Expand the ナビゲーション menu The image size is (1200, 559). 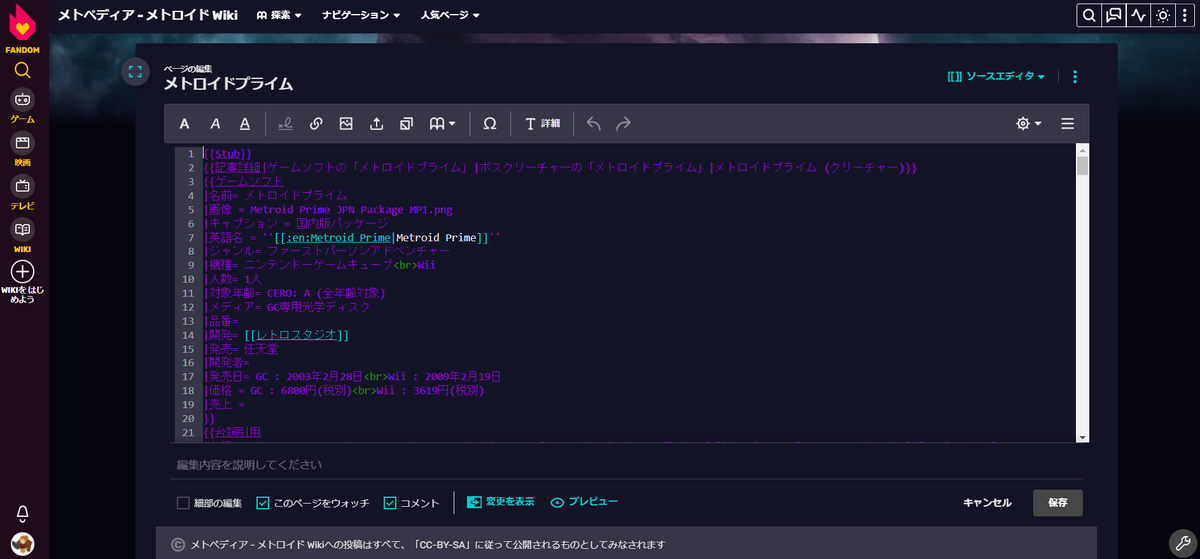[x=361, y=15]
